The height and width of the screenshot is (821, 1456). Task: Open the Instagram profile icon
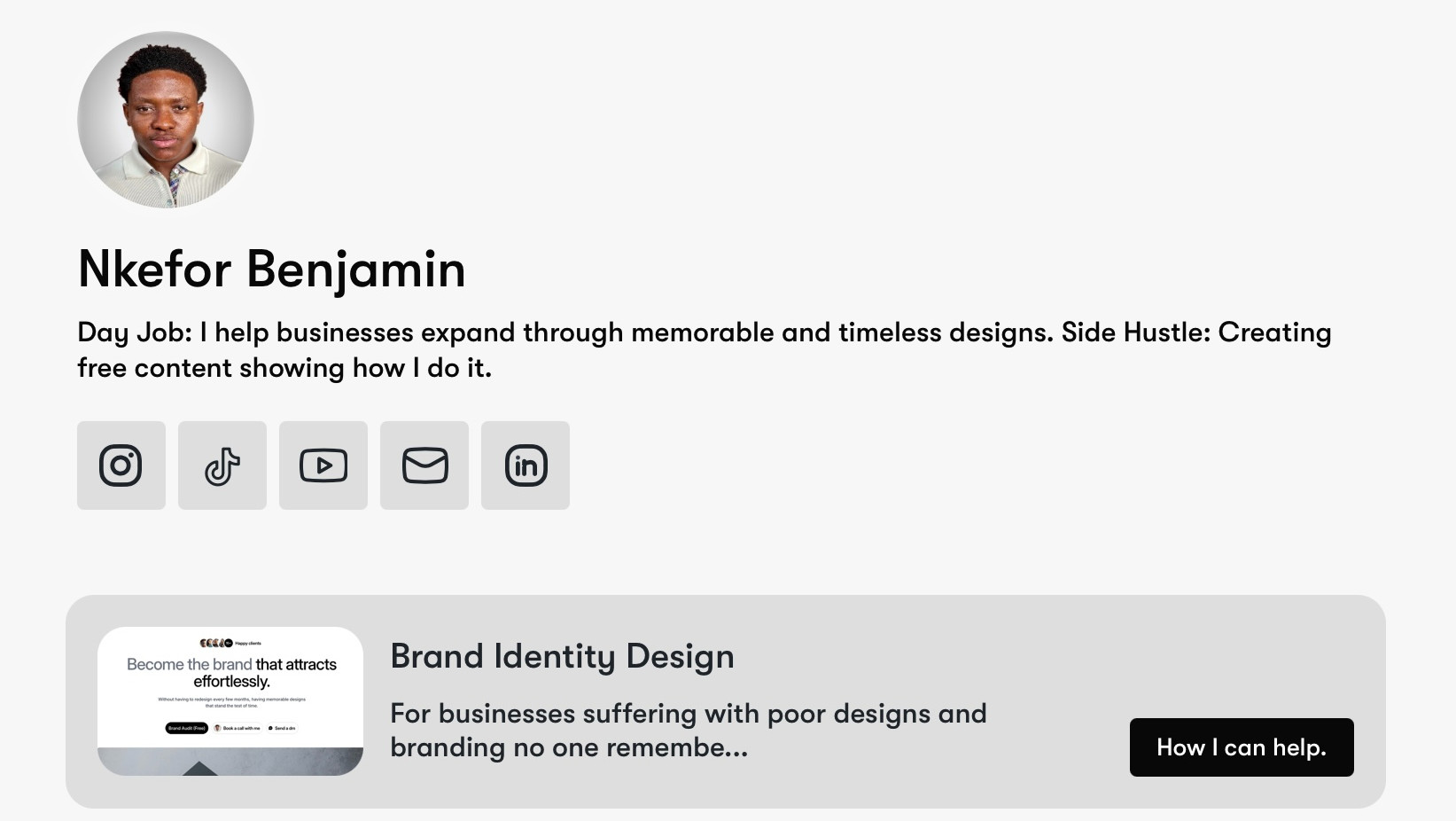121,465
